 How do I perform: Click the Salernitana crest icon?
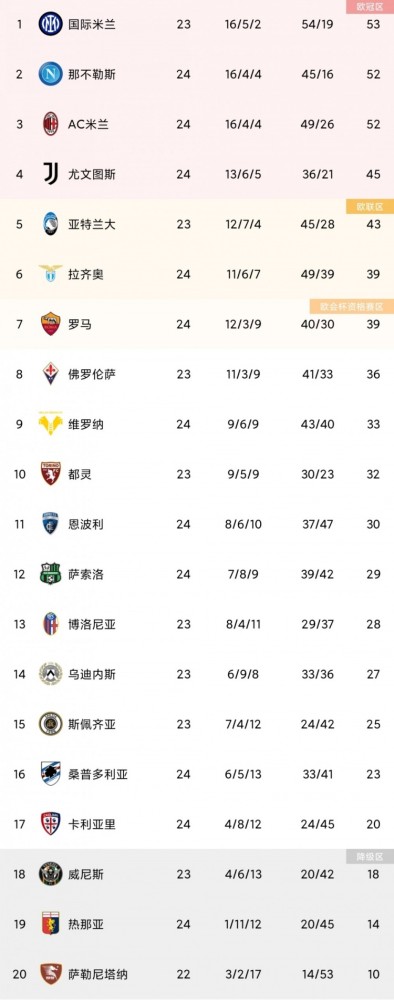coord(50,974)
